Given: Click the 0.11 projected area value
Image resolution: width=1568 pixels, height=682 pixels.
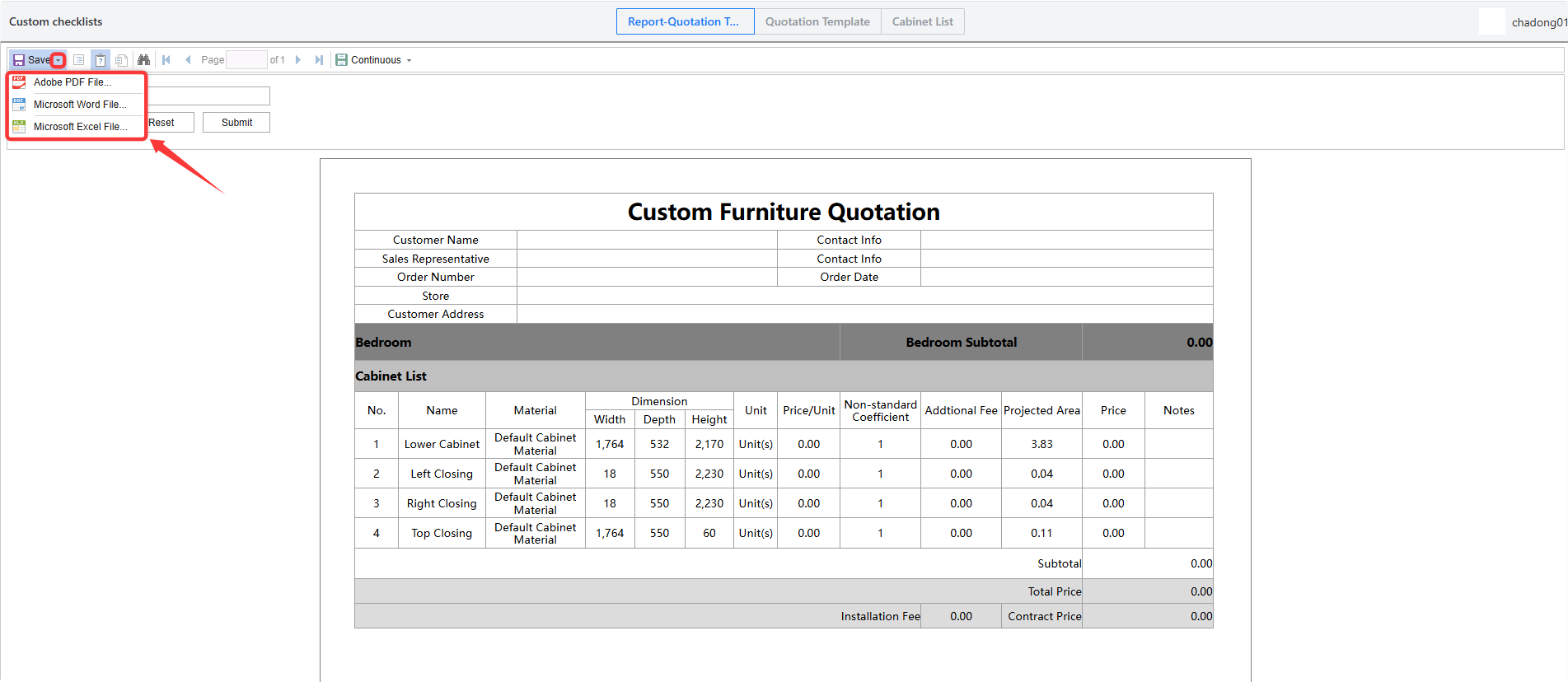Looking at the screenshot, I should click(1042, 533).
